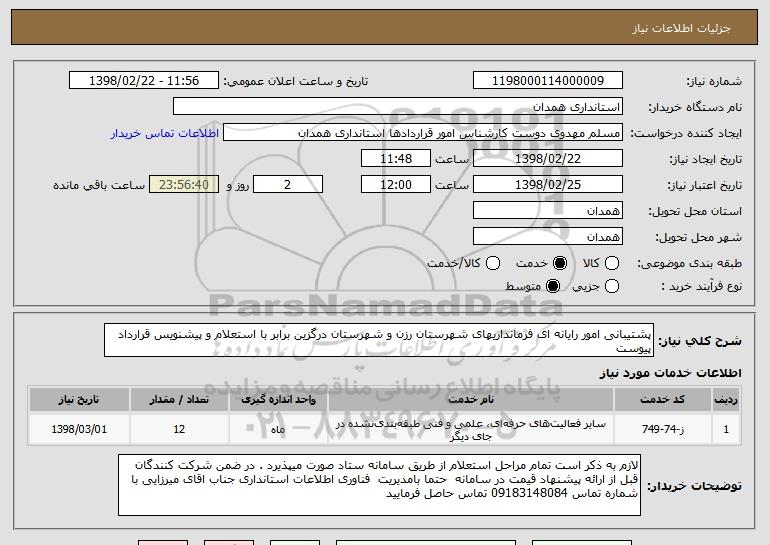Click service code cell ز-74-749
Screen dimensions: 770x545
pyautogui.click(x=662, y=429)
